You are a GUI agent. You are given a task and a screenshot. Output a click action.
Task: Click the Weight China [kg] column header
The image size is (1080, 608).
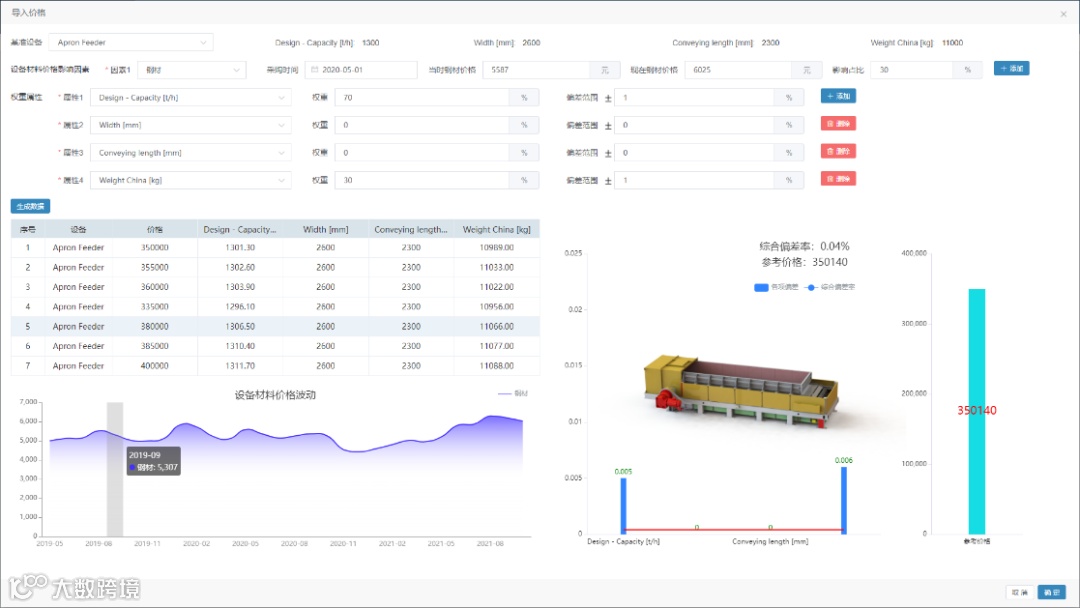point(497,229)
